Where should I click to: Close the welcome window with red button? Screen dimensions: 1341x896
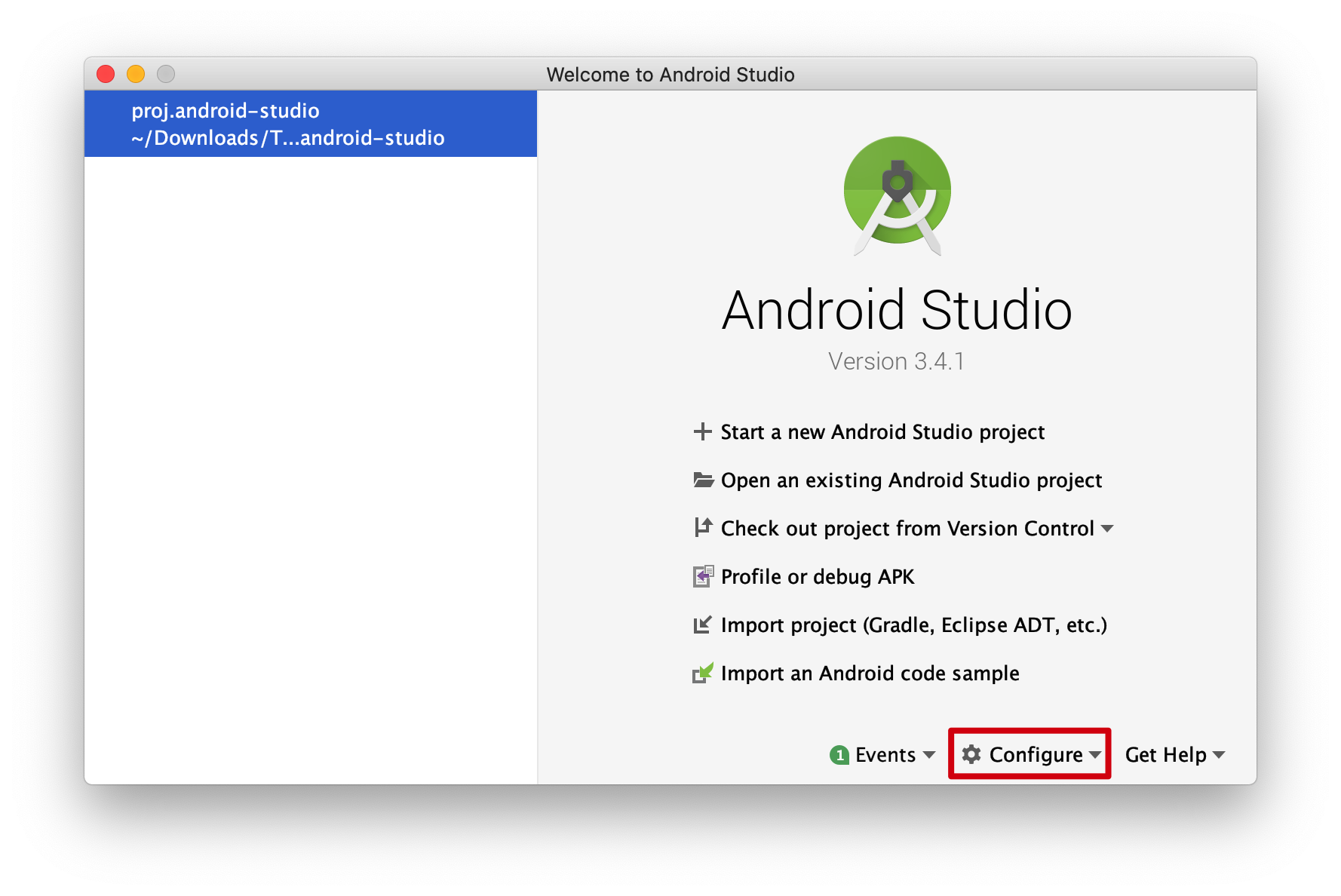click(106, 74)
